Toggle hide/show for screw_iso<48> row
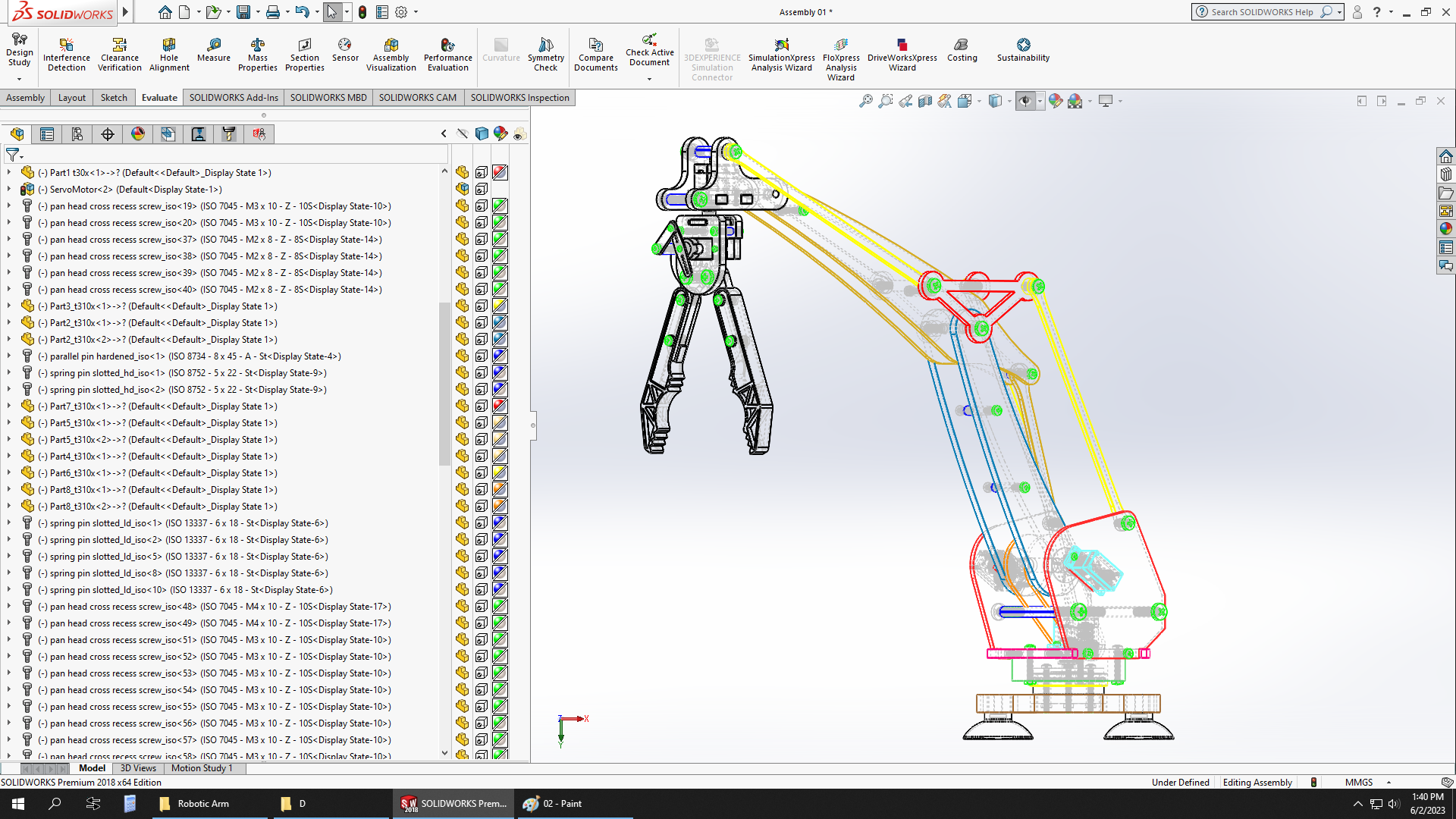This screenshot has width=1456, height=819. [x=462, y=607]
